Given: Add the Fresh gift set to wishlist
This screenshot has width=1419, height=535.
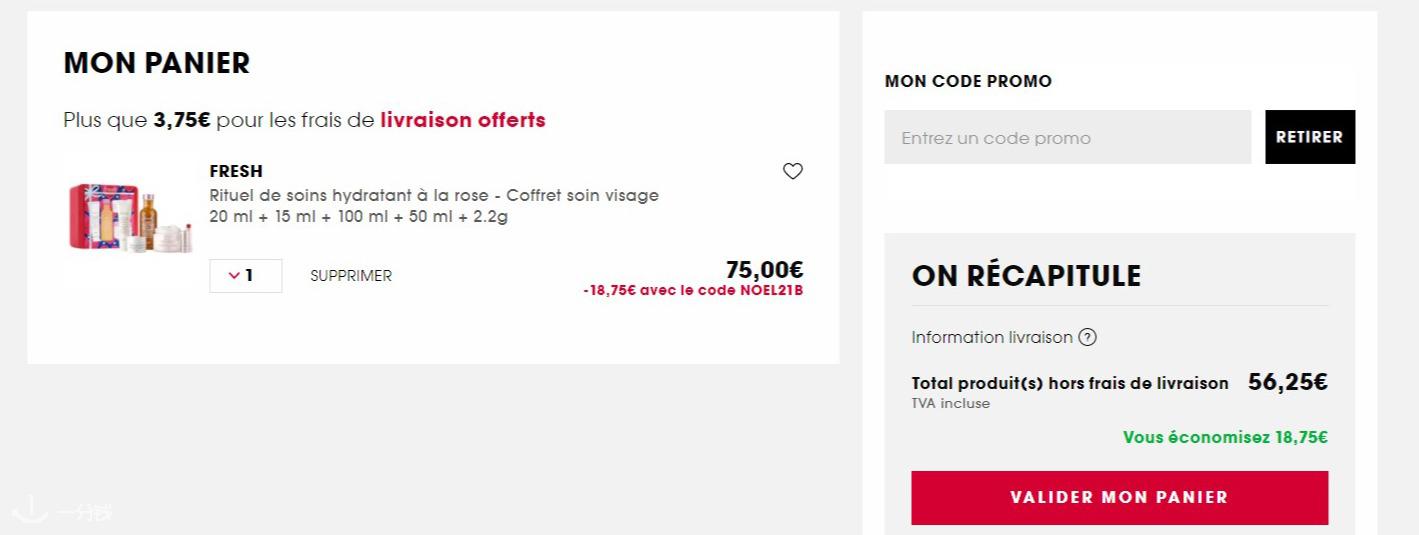Looking at the screenshot, I should (x=792, y=171).
